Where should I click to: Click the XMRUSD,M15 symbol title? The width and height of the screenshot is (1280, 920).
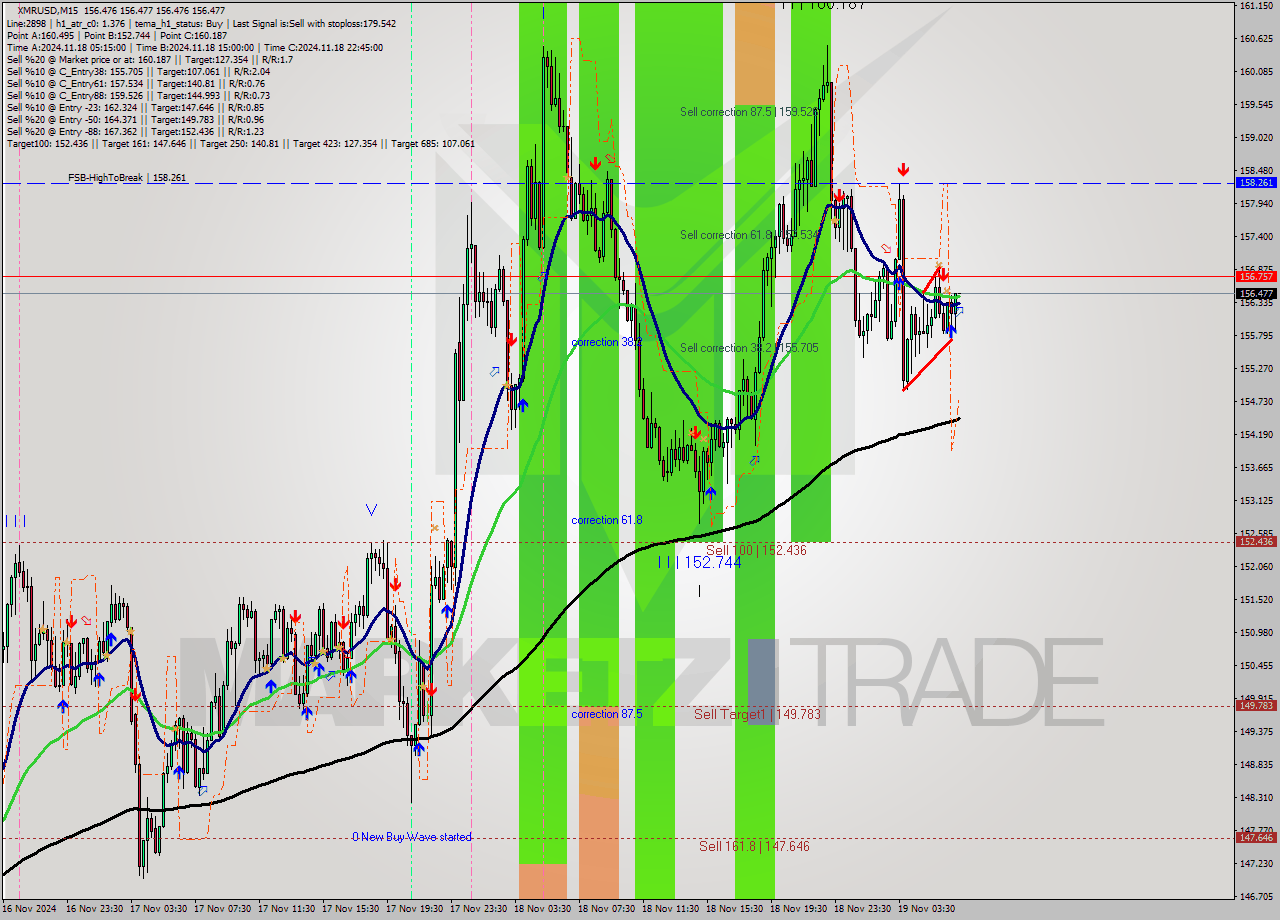pyautogui.click(x=46, y=10)
